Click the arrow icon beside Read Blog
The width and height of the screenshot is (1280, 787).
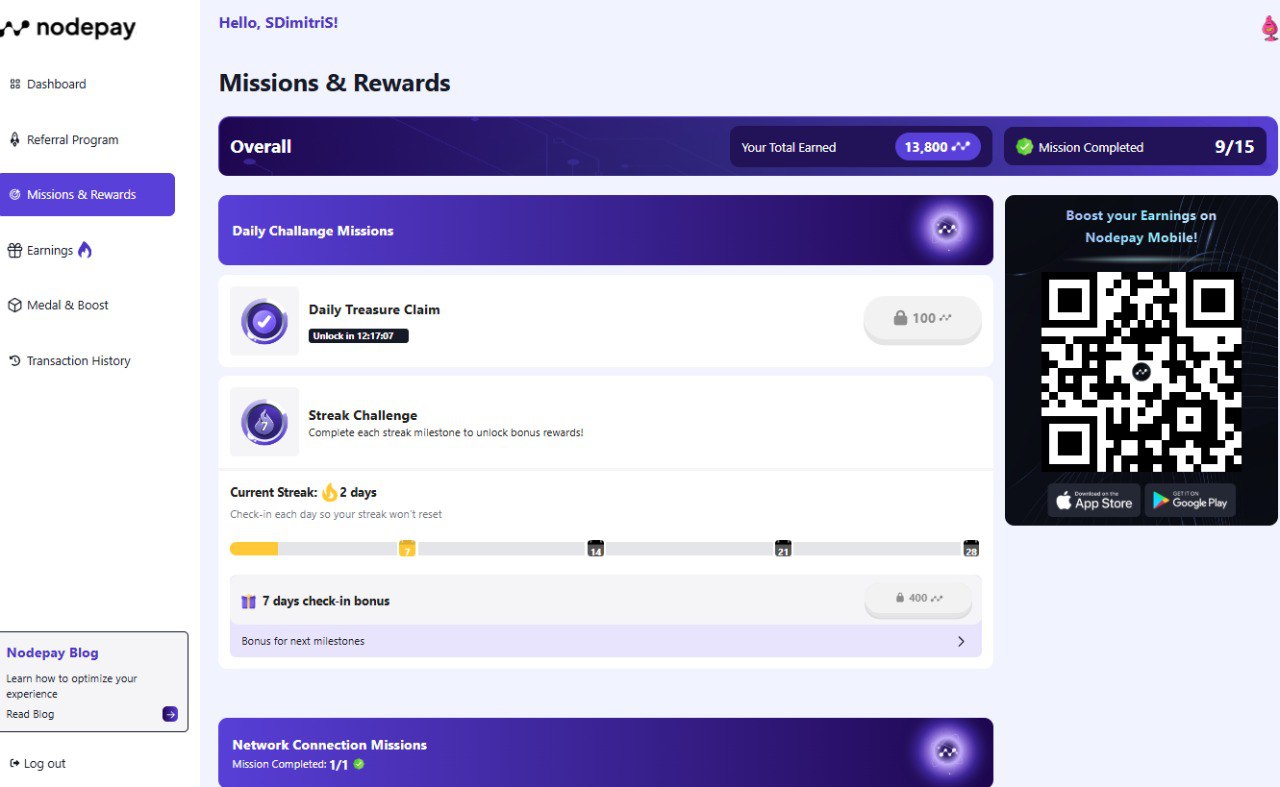170,714
